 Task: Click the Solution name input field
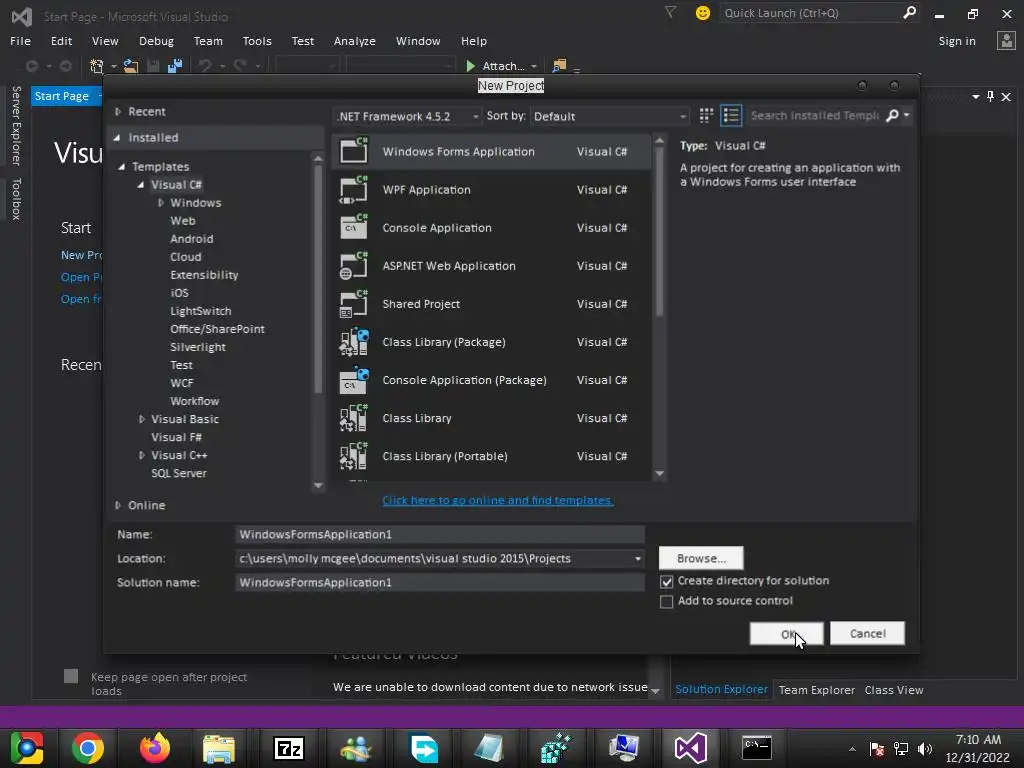(440, 583)
